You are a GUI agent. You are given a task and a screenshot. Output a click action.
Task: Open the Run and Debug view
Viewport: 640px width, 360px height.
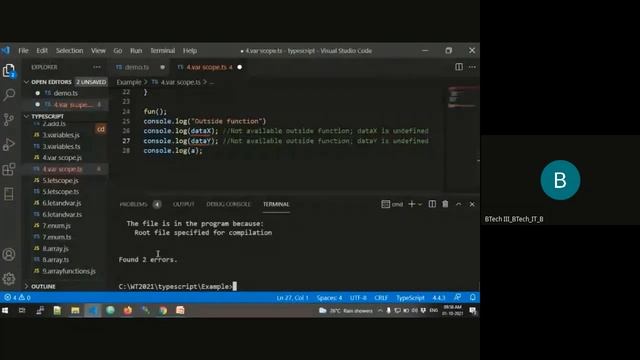point(9,144)
